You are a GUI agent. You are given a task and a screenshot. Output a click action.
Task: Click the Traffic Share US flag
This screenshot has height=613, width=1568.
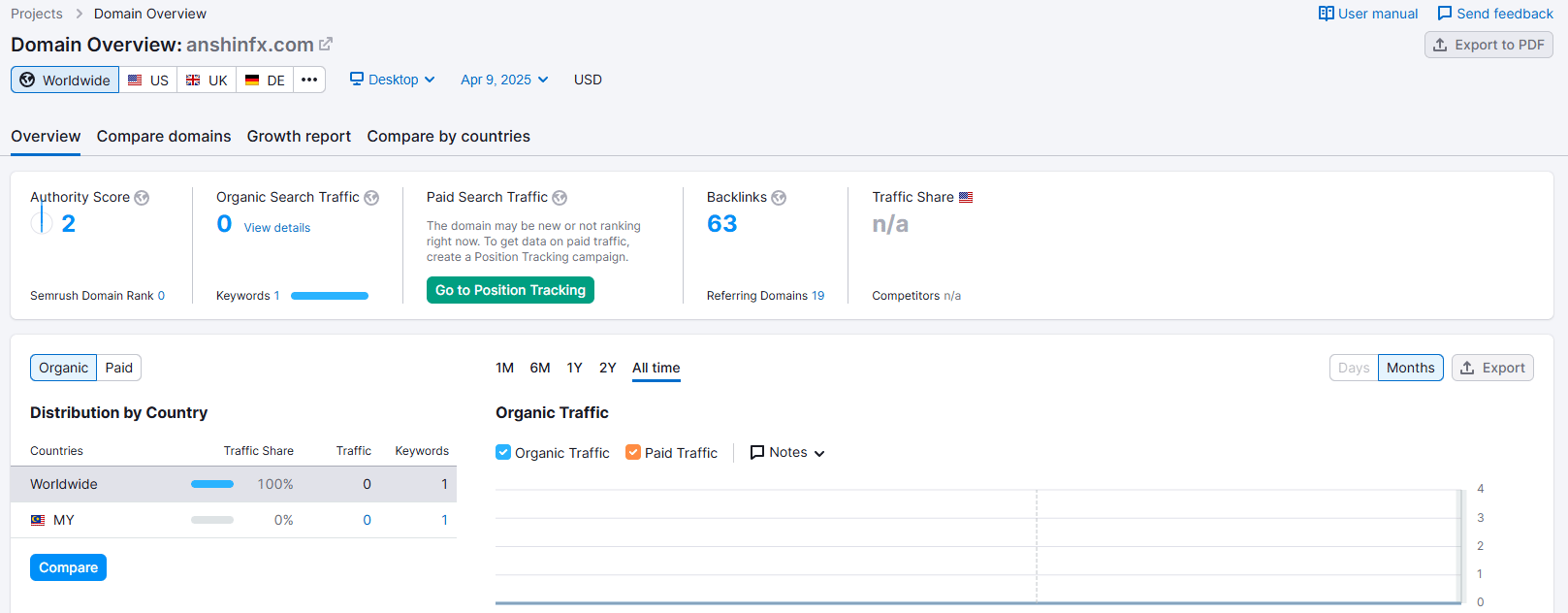pyautogui.click(x=966, y=197)
